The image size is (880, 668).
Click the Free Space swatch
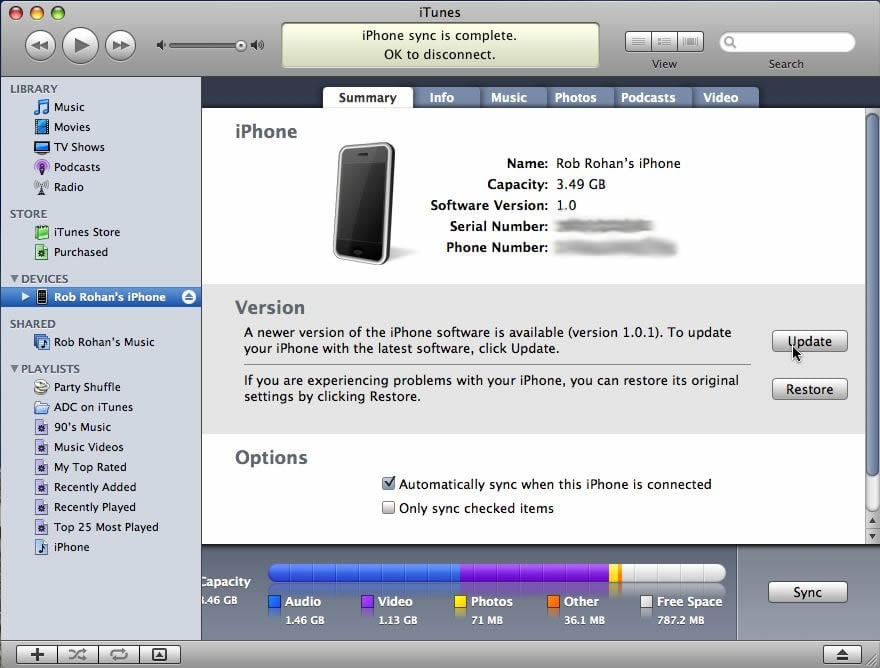click(x=647, y=602)
